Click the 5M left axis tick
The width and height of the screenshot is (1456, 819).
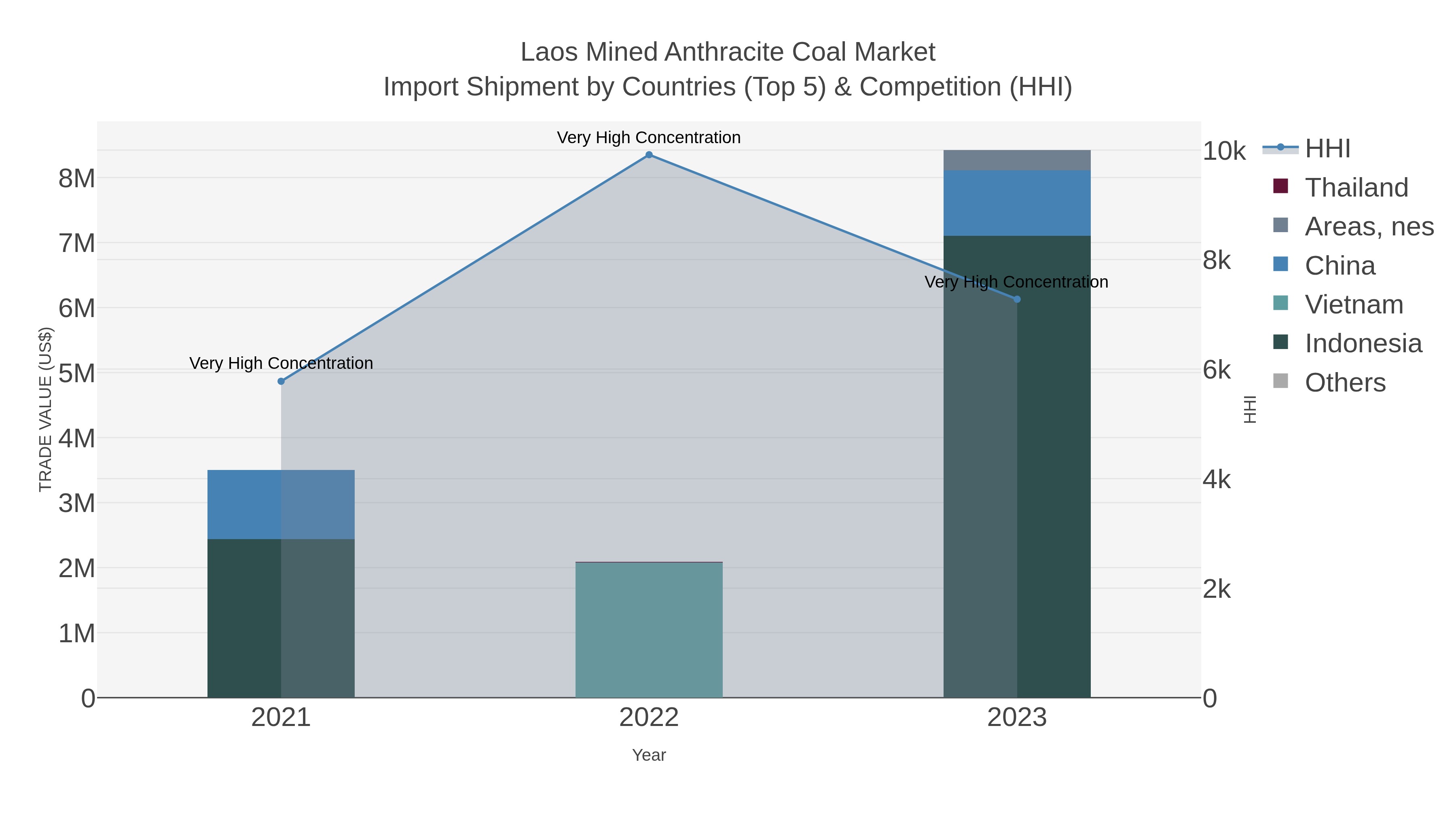pyautogui.click(x=77, y=373)
